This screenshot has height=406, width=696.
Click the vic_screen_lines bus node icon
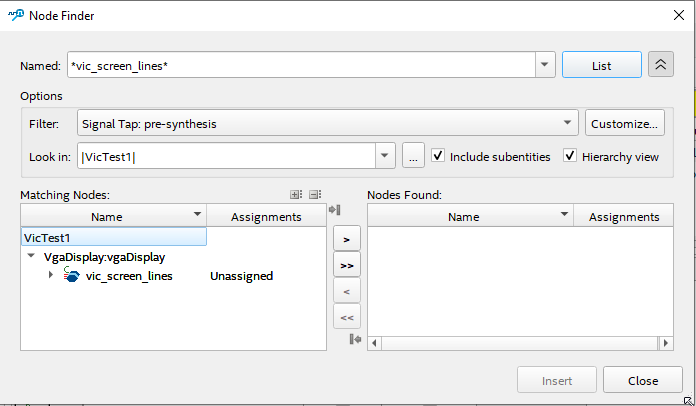tap(72, 275)
